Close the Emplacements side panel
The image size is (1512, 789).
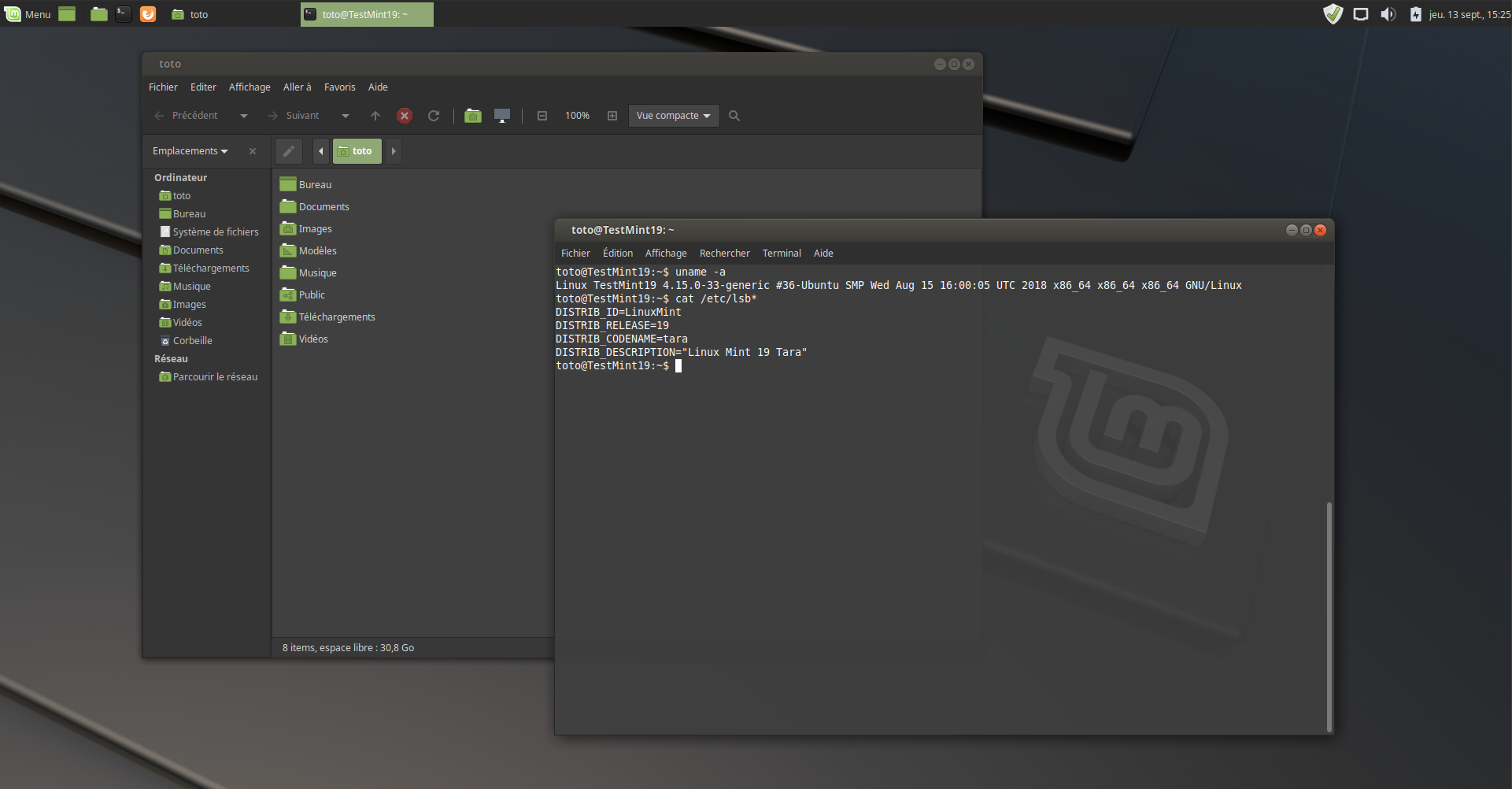click(x=253, y=151)
